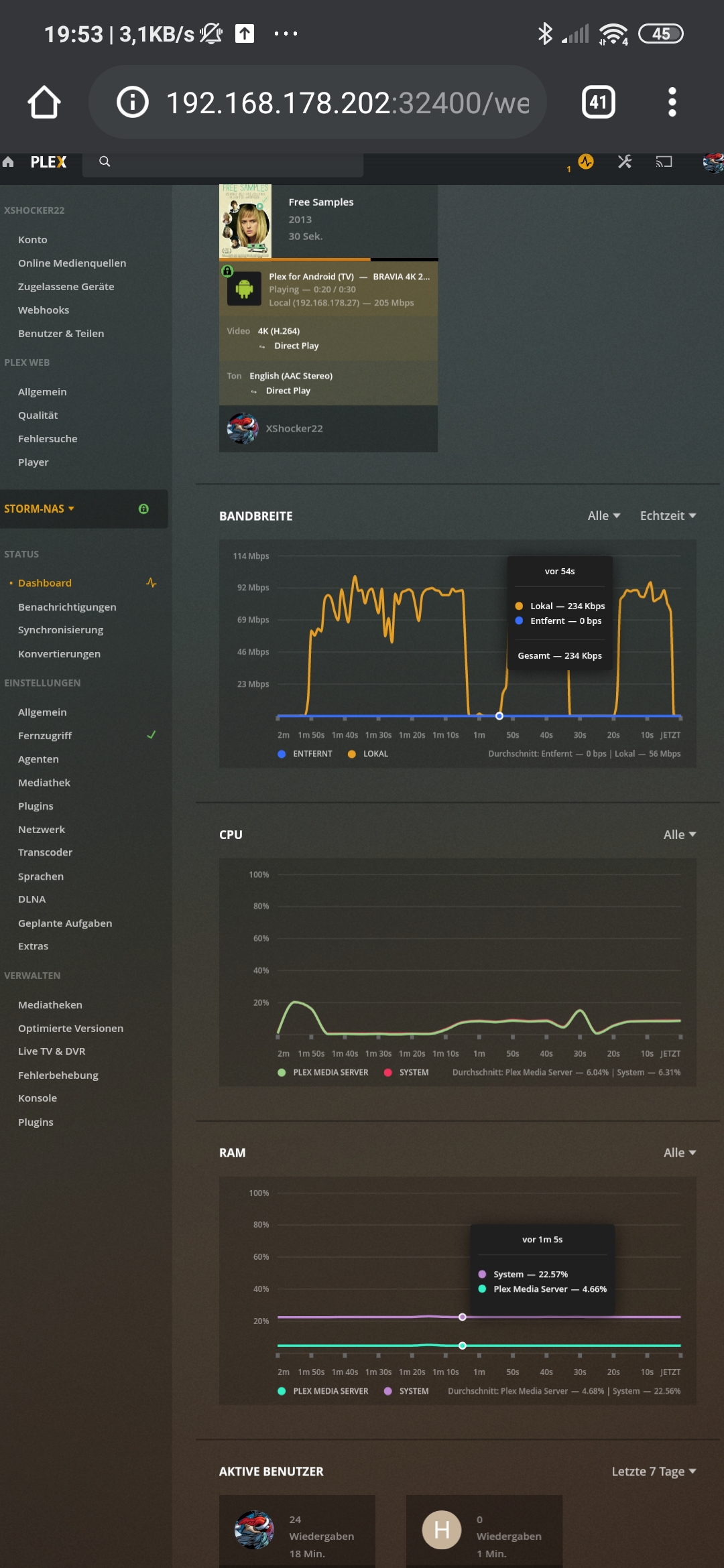Viewport: 724px width, 1568px height.
Task: Open Online Medienquellen
Action: [x=72, y=263]
